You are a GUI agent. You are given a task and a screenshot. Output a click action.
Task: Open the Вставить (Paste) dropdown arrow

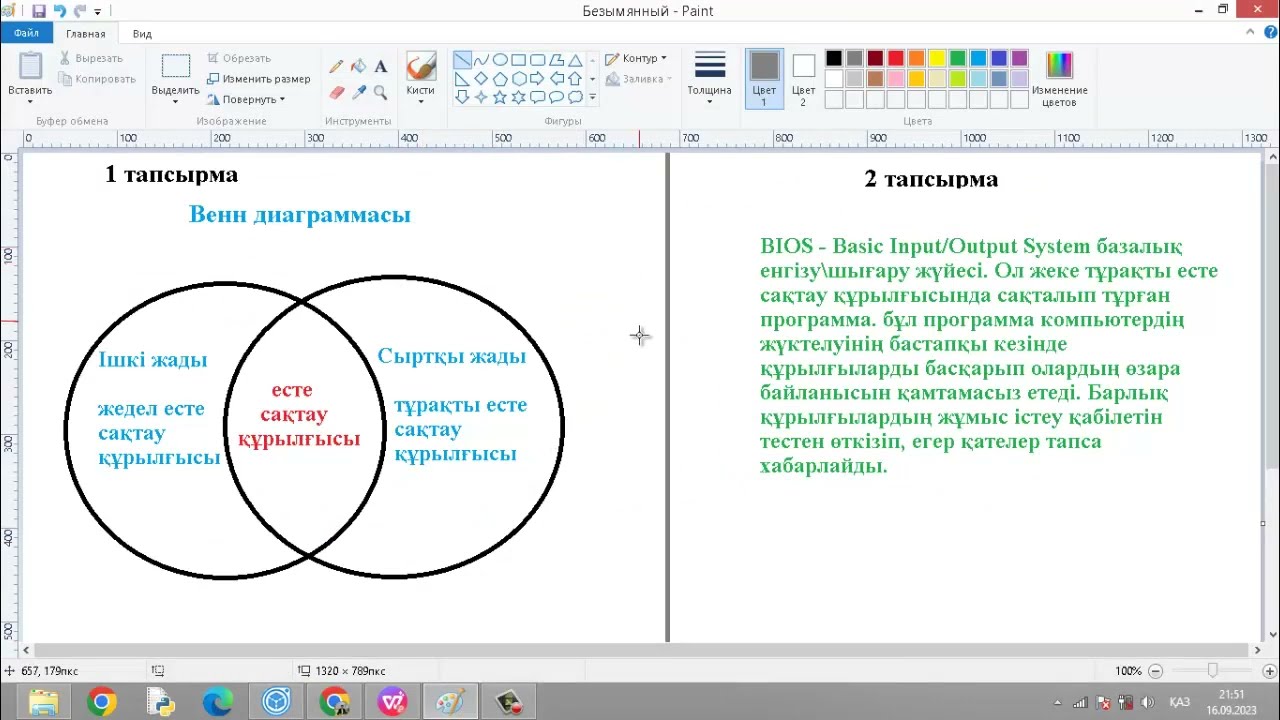pyautogui.click(x=30, y=102)
